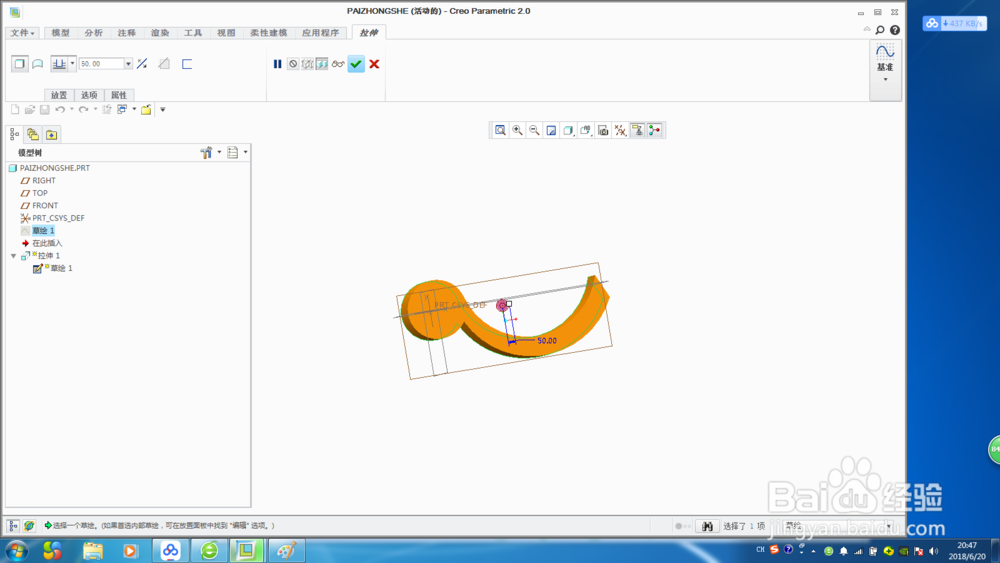
Task: Click the close window folder icon
Action: 146,110
